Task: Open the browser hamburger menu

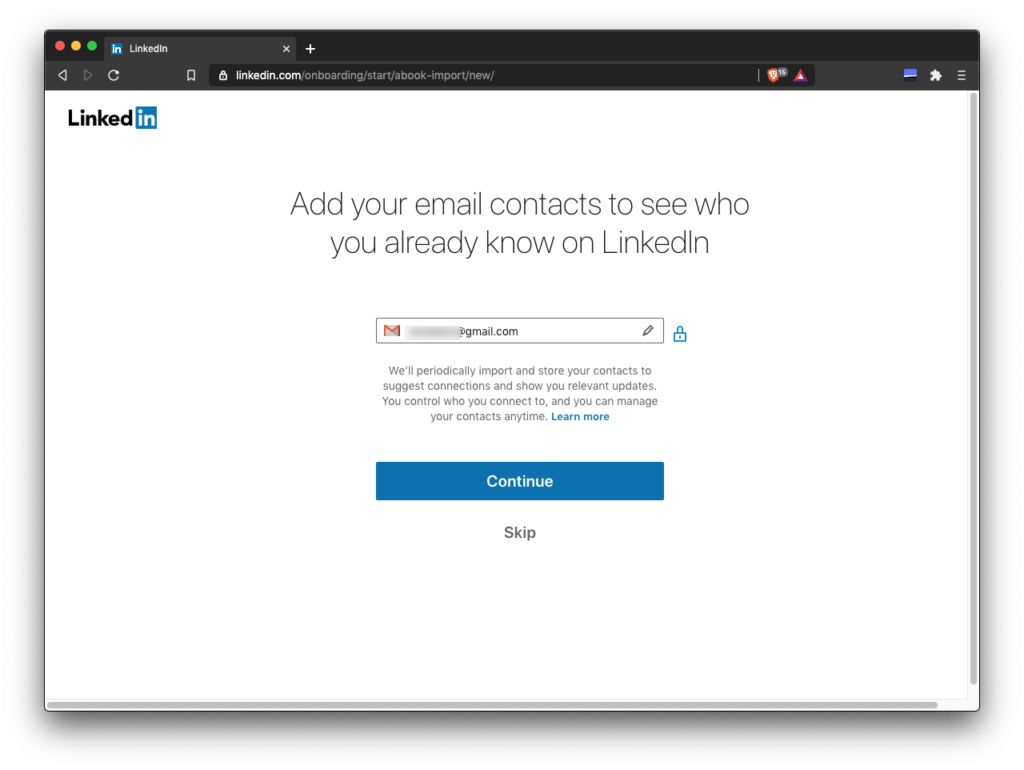Action: [962, 75]
